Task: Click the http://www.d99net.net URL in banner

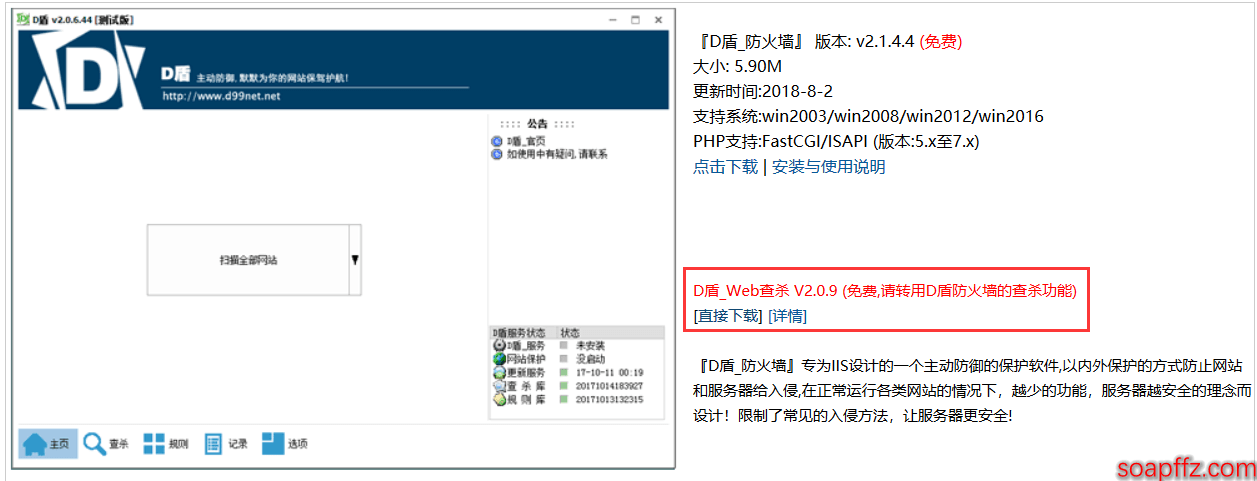Action: click(x=221, y=96)
